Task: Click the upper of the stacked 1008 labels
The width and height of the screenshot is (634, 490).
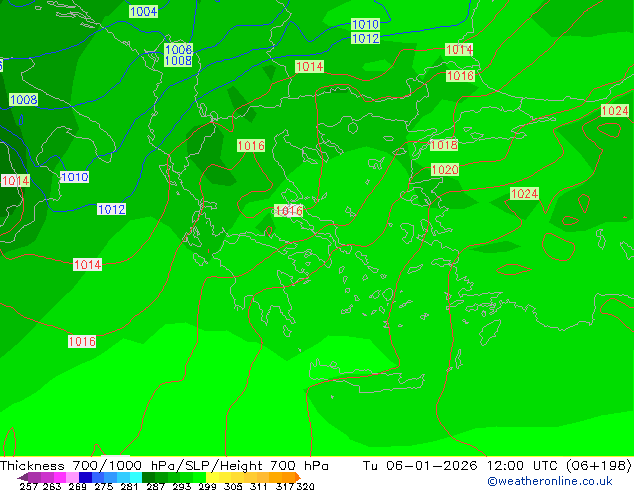Action: [x=178, y=49]
